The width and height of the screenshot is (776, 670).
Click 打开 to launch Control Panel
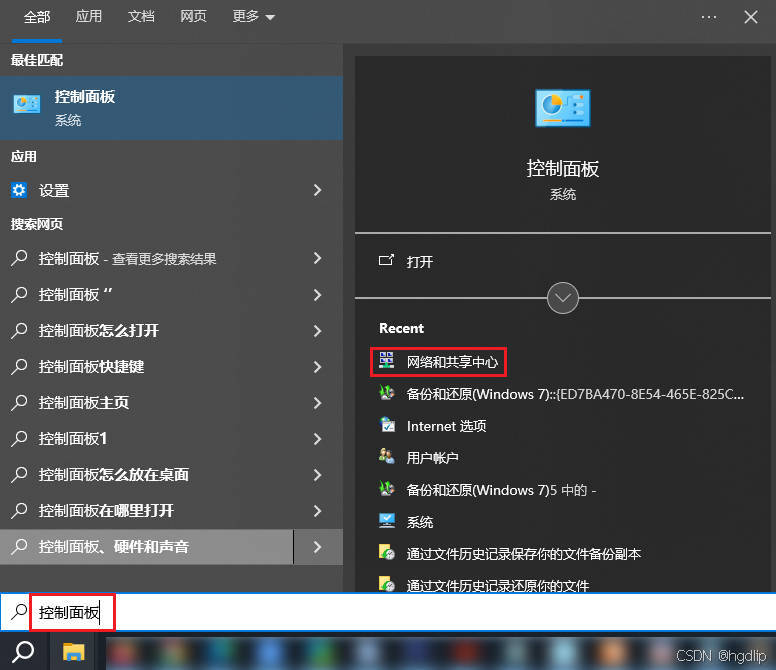tap(420, 261)
